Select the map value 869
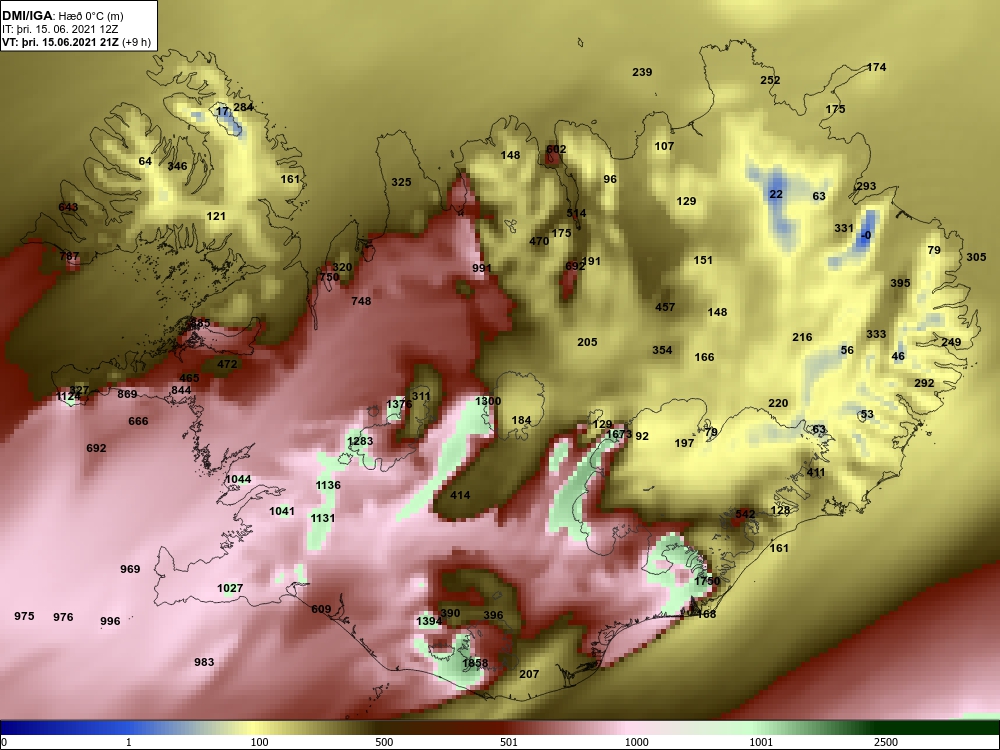Image resolution: width=1000 pixels, height=750 pixels. click(127, 395)
